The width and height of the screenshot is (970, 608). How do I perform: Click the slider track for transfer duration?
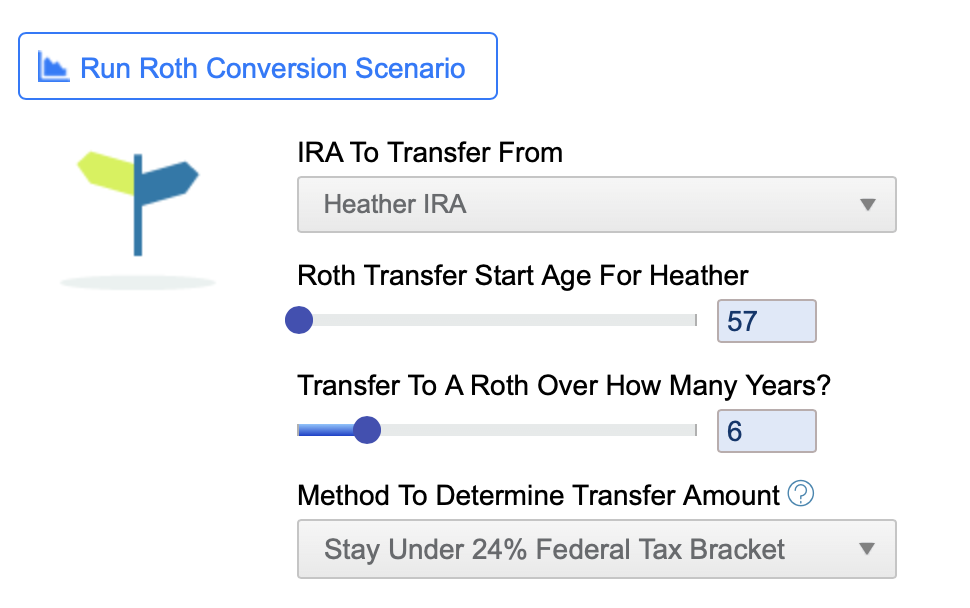(530, 430)
